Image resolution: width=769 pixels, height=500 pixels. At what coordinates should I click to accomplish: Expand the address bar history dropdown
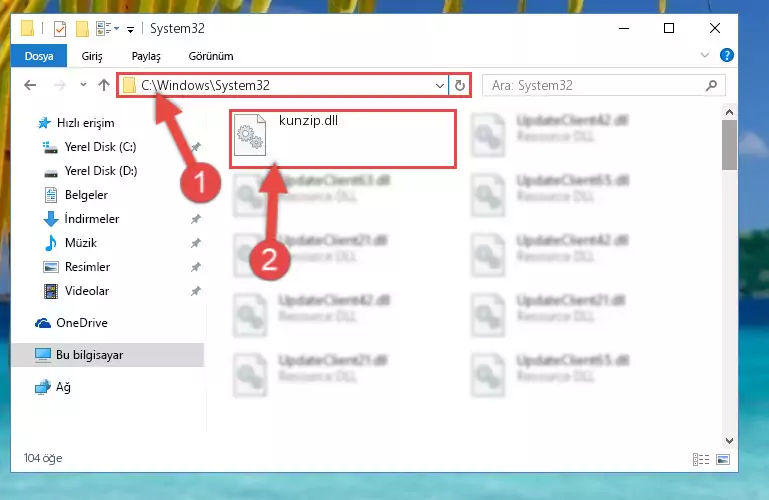[439, 86]
